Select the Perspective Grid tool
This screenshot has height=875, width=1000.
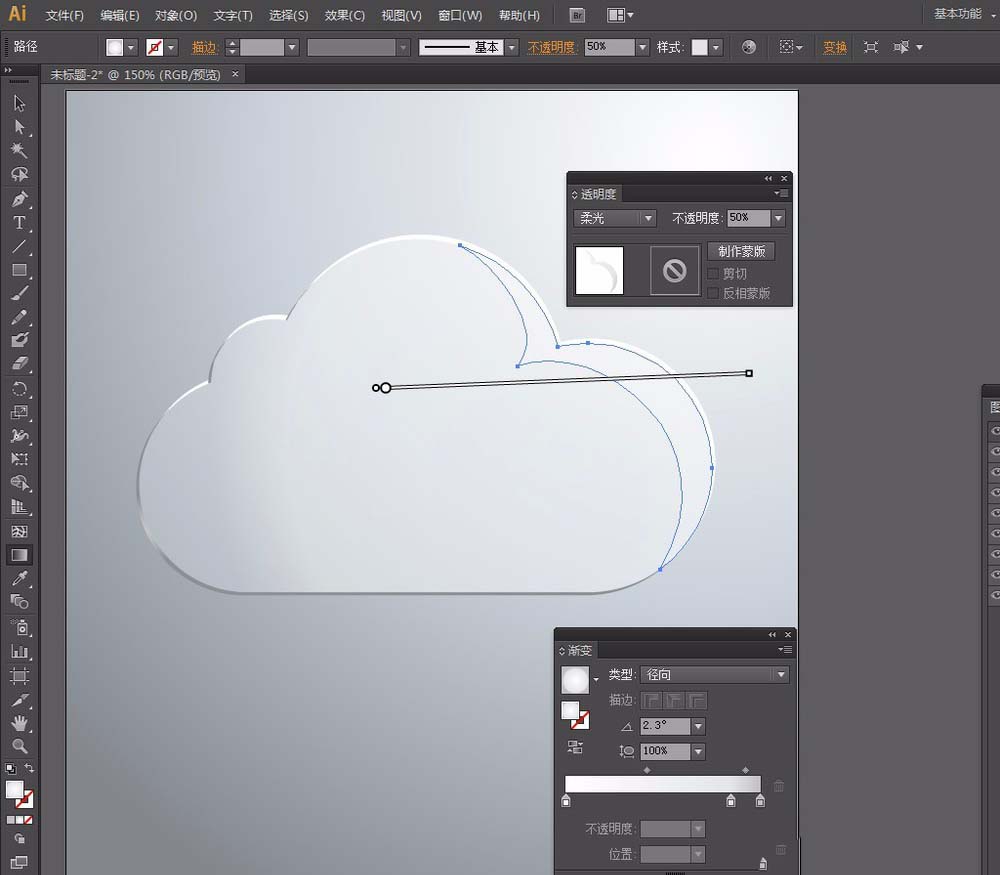tap(19, 508)
